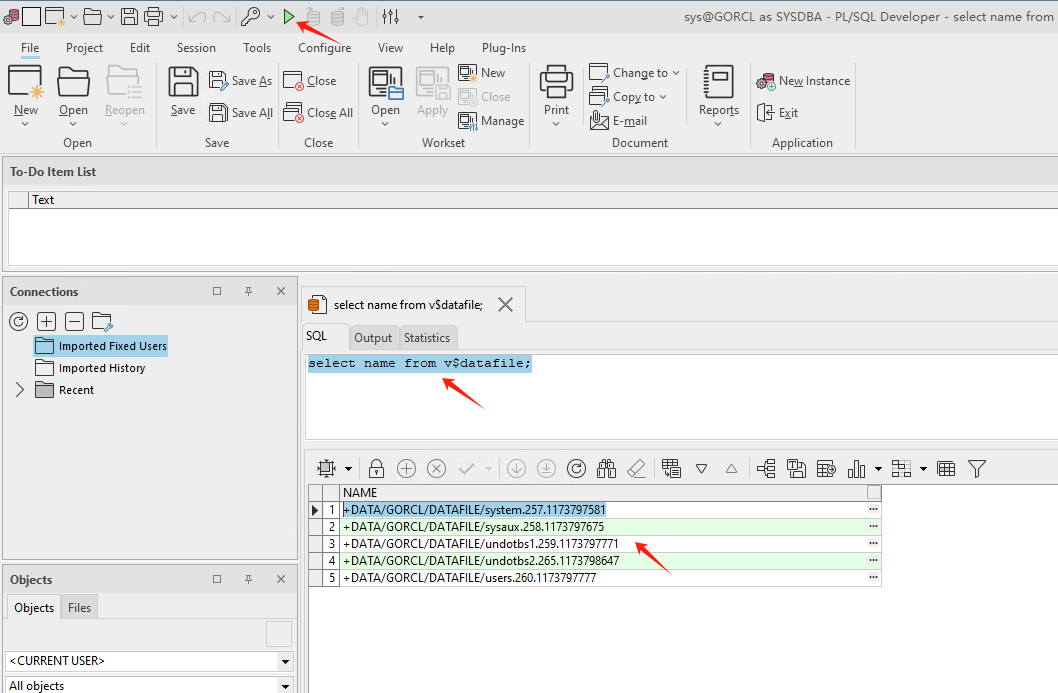
Task: Toggle the pin on the Connections panel
Action: [x=248, y=291]
